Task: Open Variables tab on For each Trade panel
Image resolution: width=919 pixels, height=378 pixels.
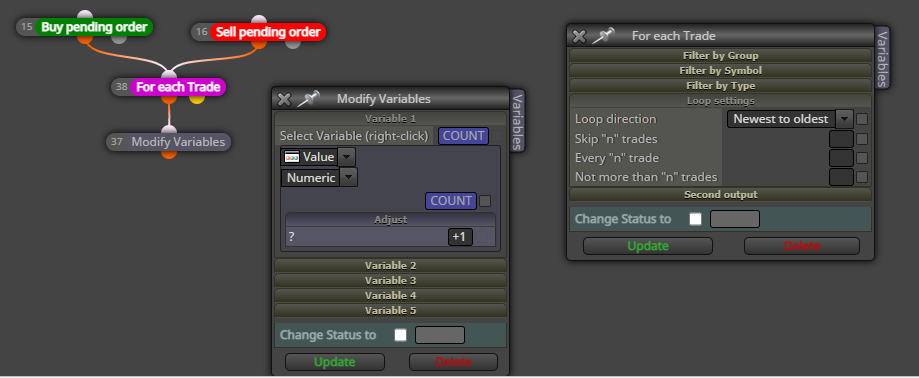Action: pyautogui.click(x=883, y=57)
